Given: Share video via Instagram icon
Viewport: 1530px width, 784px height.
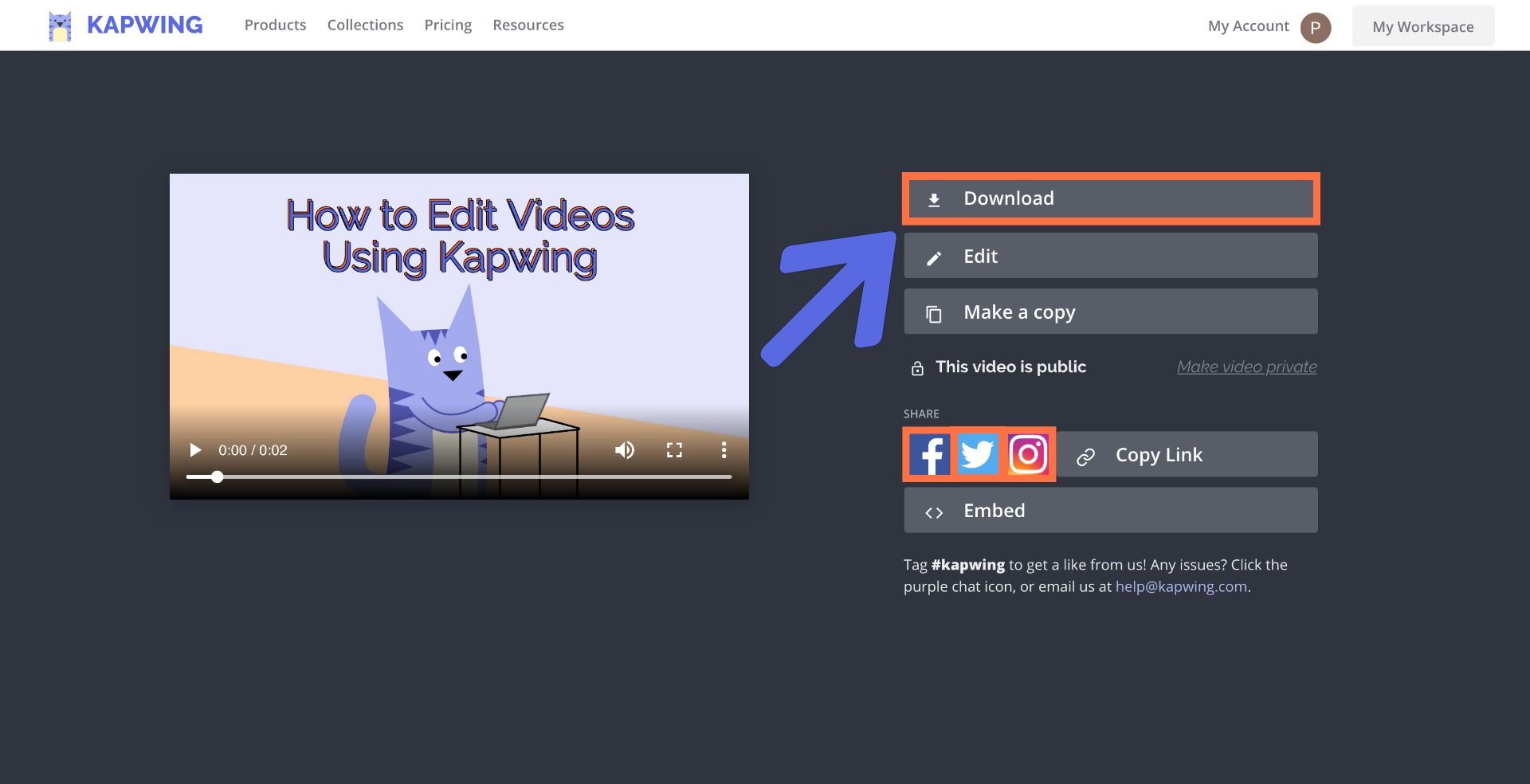Looking at the screenshot, I should (x=1028, y=455).
